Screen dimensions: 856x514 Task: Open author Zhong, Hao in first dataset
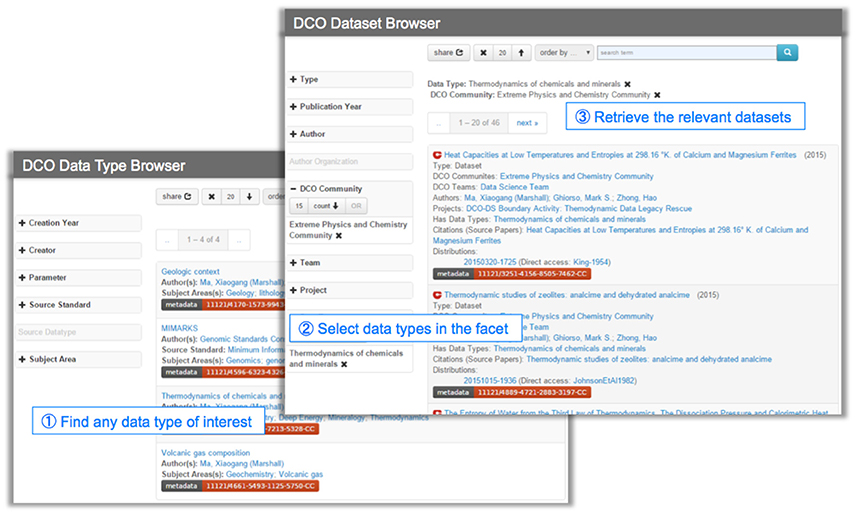point(637,198)
